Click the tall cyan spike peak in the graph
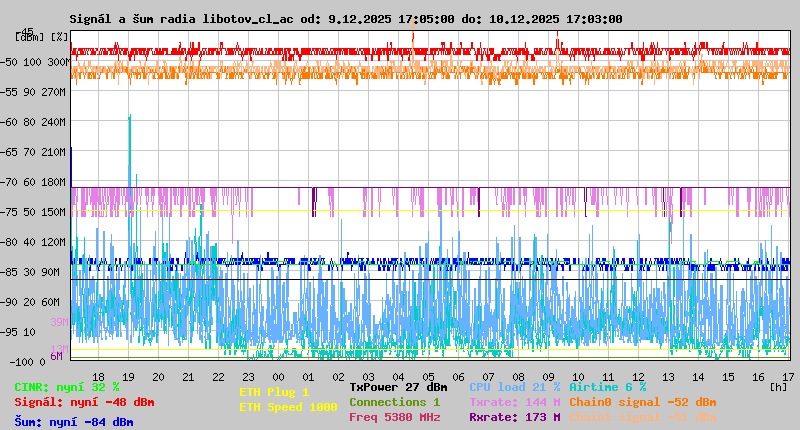Image resolution: width=800 pixels, height=430 pixels. coord(130,116)
